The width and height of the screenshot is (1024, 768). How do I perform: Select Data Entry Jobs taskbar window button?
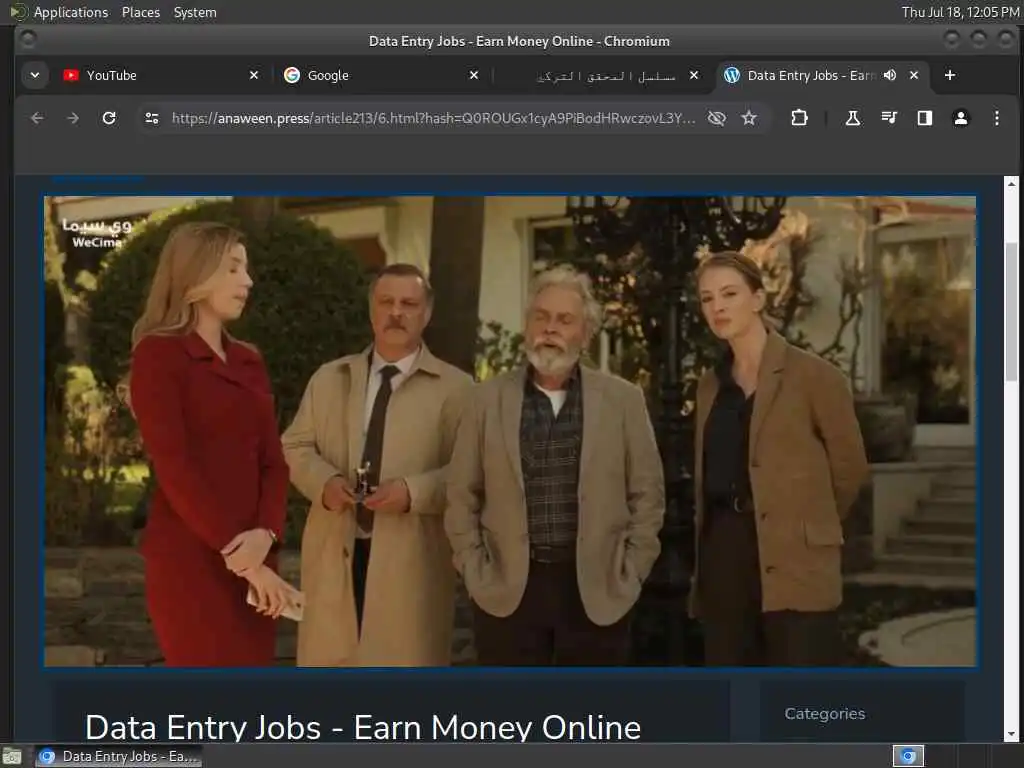click(x=118, y=756)
